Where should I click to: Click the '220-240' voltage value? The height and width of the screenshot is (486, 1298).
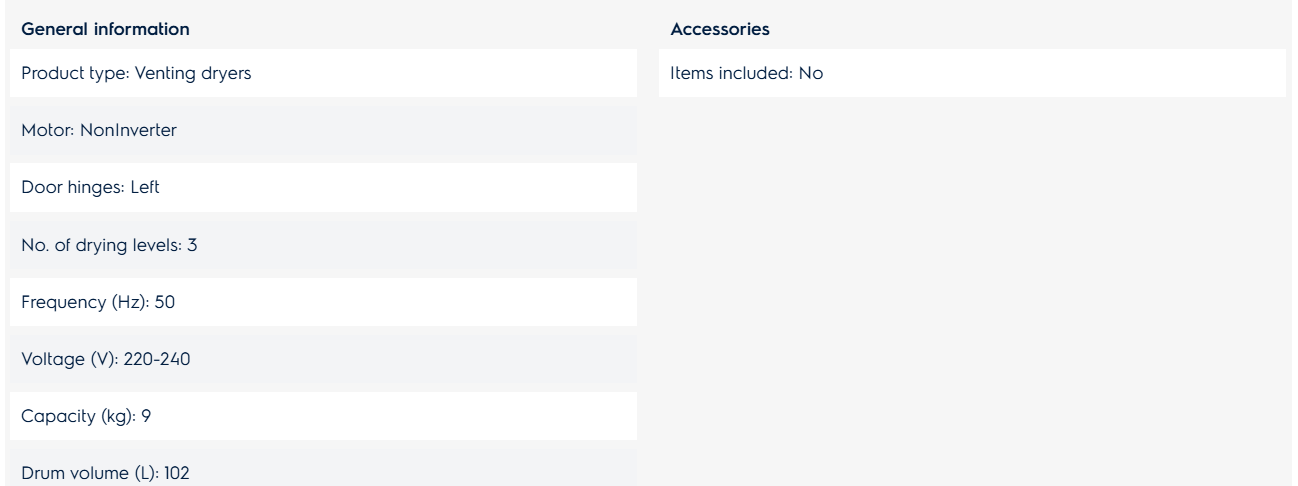coord(157,360)
